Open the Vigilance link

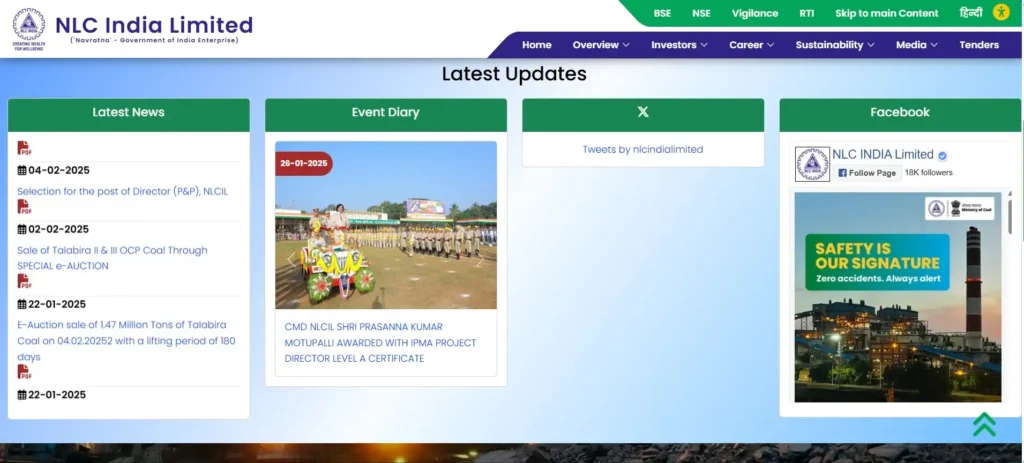coord(755,13)
